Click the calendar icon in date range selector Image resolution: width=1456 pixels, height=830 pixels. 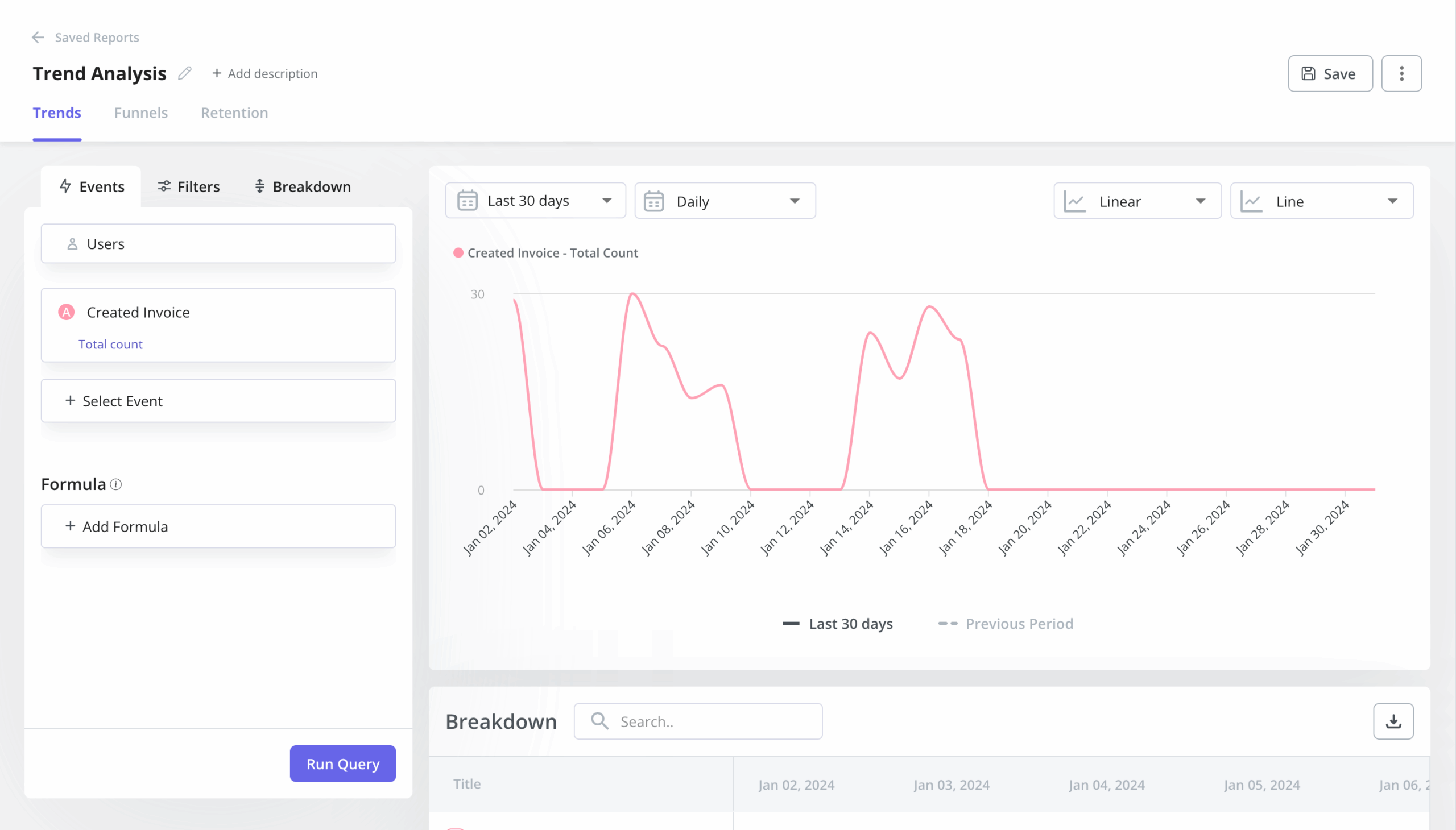[466, 200]
